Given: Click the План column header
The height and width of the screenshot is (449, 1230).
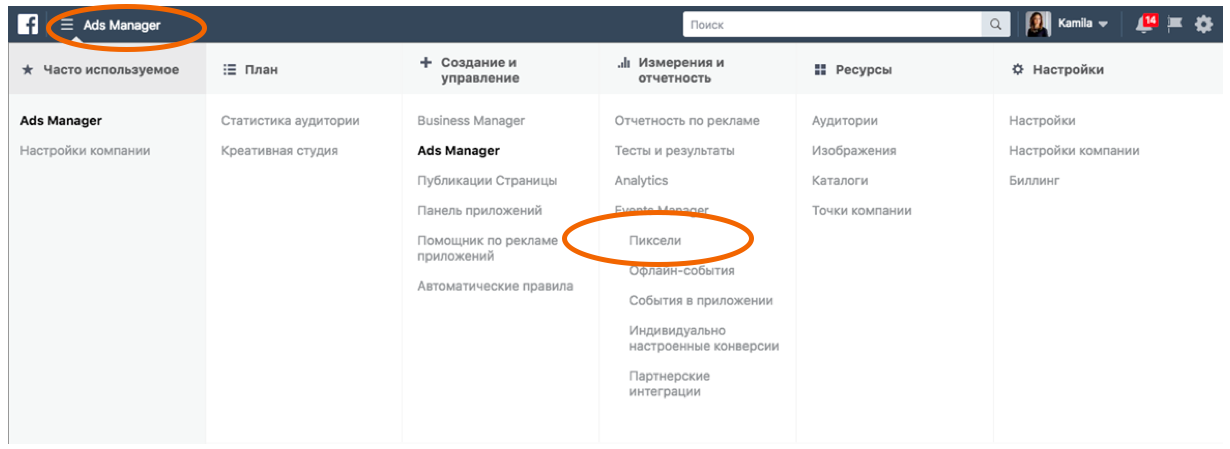Looking at the screenshot, I should [x=261, y=70].
